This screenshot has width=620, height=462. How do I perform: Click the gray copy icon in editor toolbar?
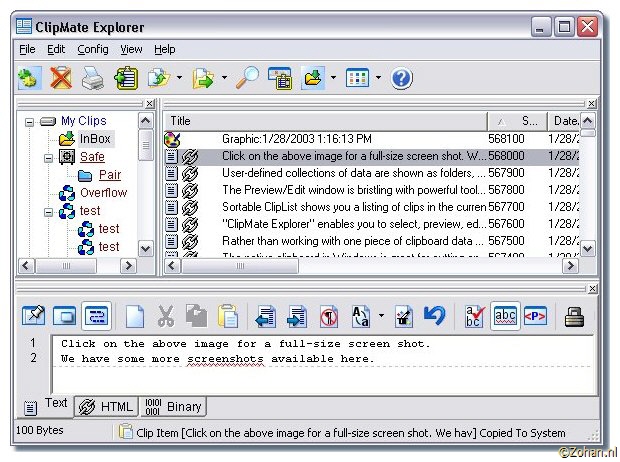pos(197,316)
